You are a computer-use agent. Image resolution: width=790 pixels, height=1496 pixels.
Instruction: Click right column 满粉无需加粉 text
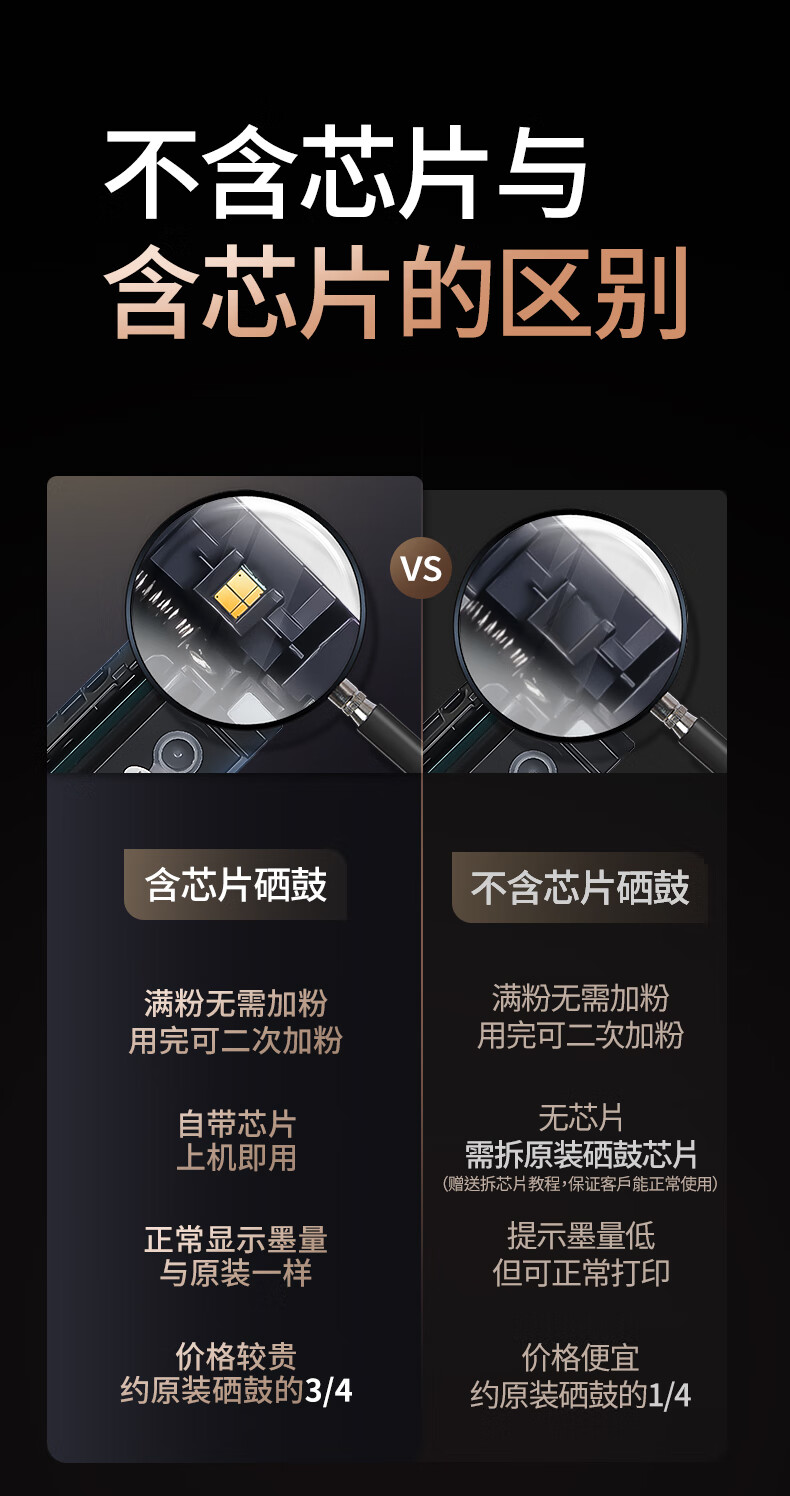(x=581, y=998)
